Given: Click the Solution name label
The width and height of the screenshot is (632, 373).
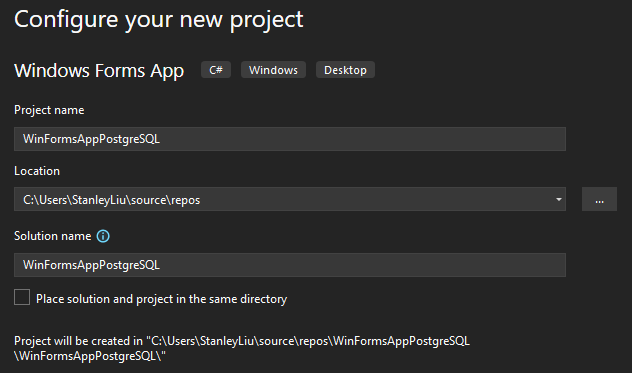Looking at the screenshot, I should pyautogui.click(x=53, y=236).
